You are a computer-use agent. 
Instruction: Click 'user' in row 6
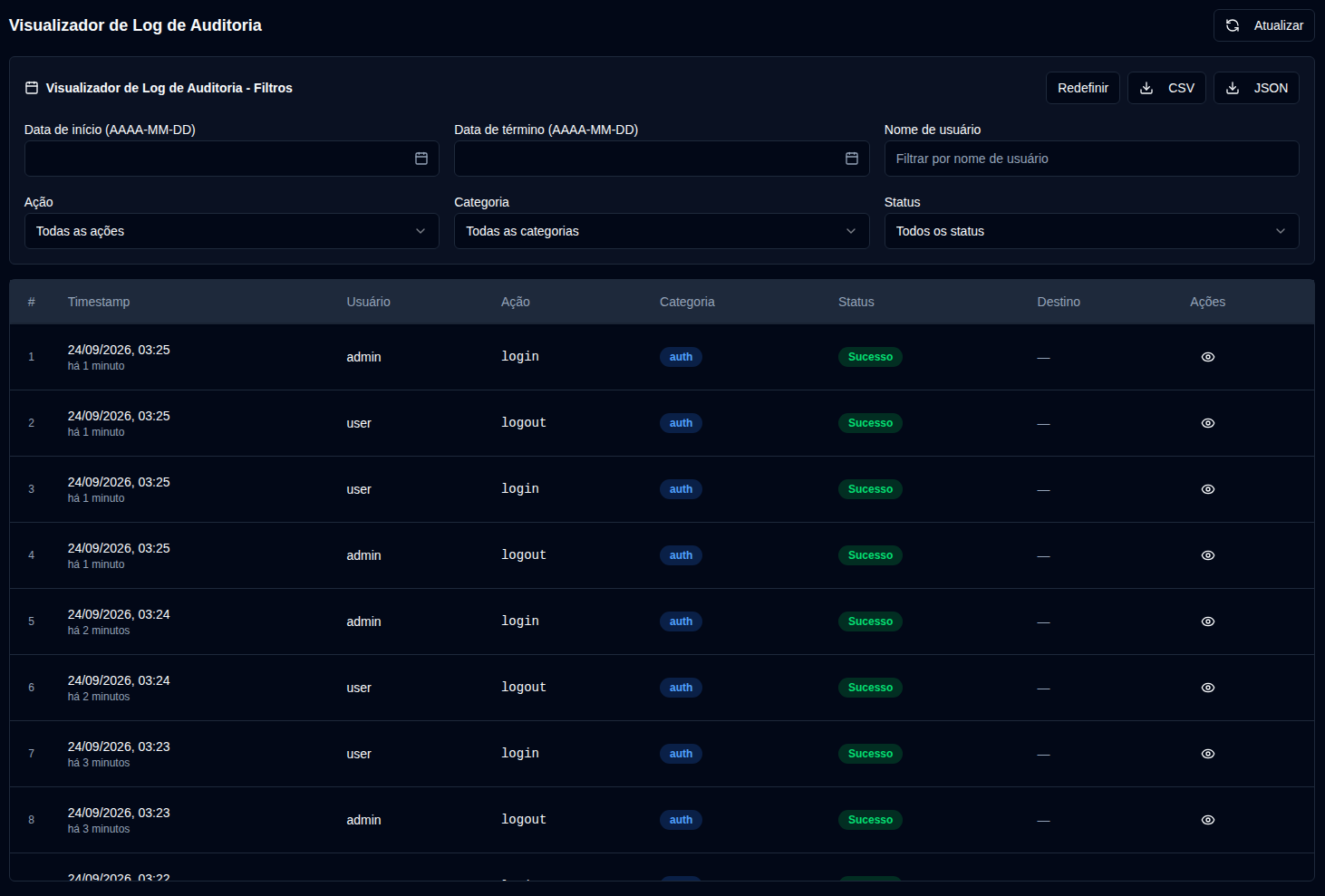(359, 688)
